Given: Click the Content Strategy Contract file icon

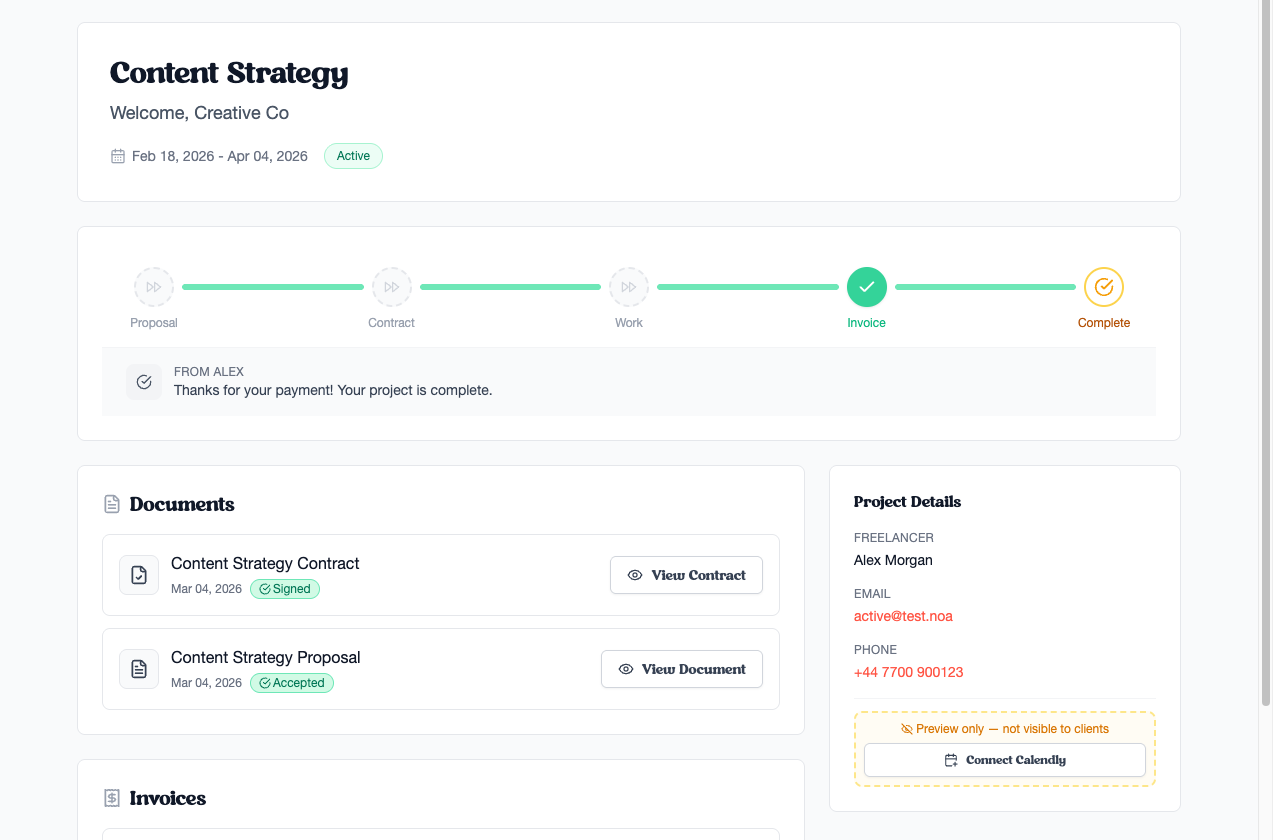Looking at the screenshot, I should [139, 575].
